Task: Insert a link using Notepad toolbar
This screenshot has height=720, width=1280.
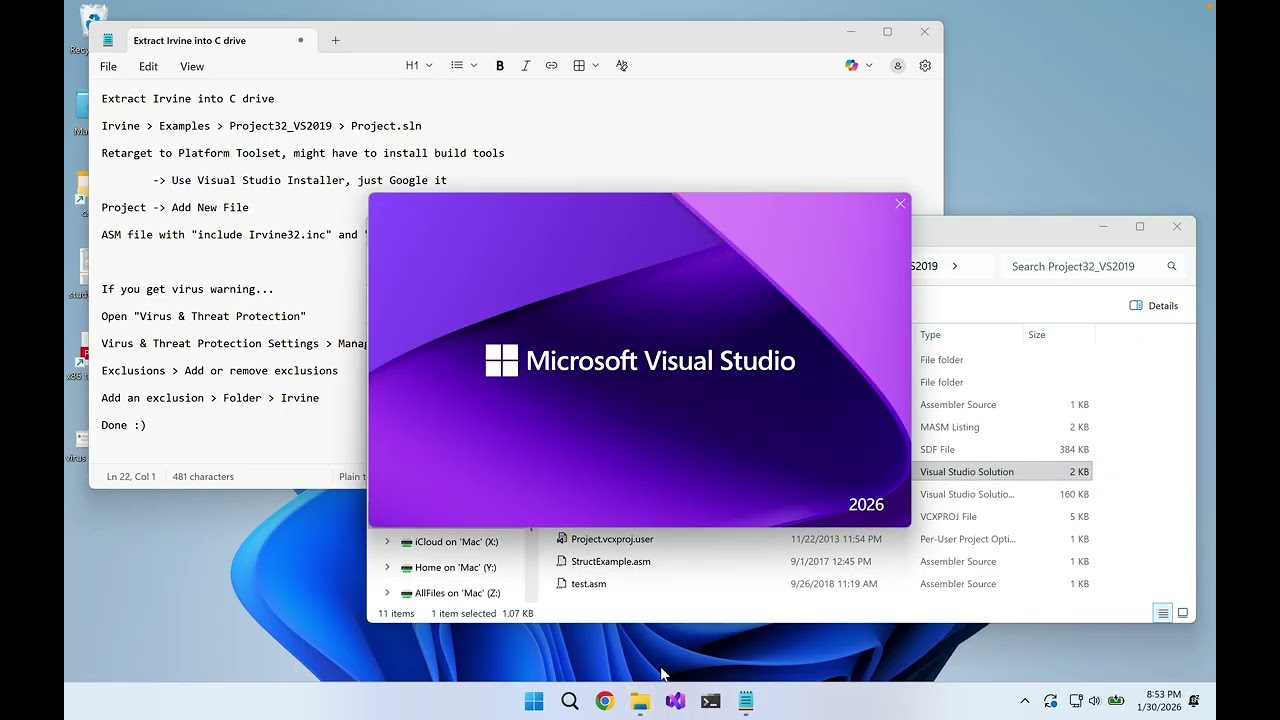Action: 551,66
